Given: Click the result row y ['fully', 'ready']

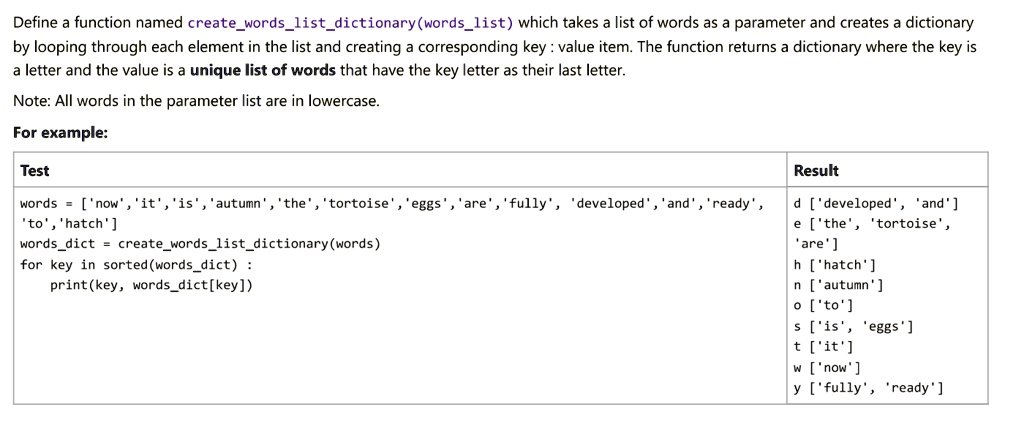Looking at the screenshot, I should (869, 388).
